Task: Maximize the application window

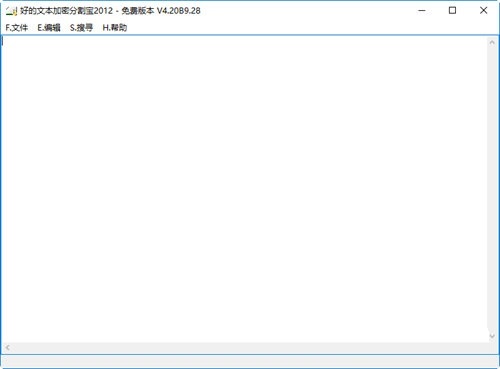Action: coord(452,11)
